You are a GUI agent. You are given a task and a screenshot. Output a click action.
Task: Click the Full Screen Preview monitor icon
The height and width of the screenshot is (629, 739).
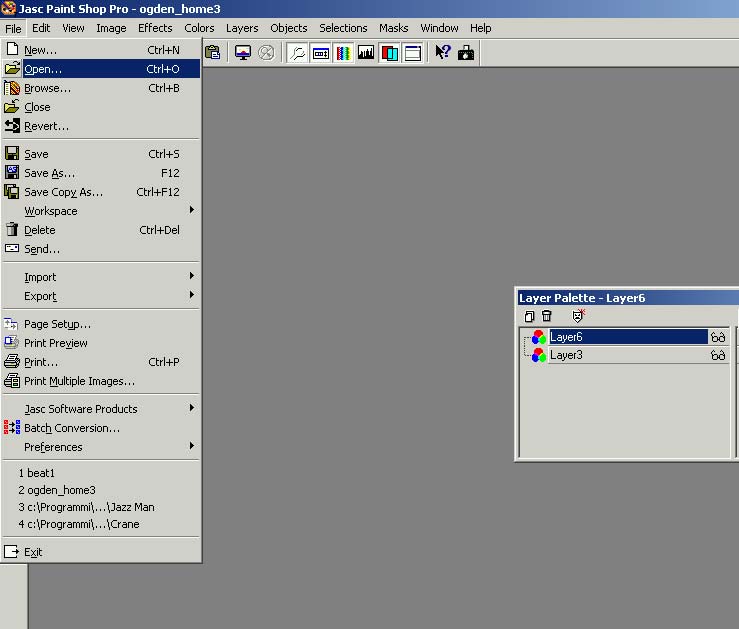243,52
